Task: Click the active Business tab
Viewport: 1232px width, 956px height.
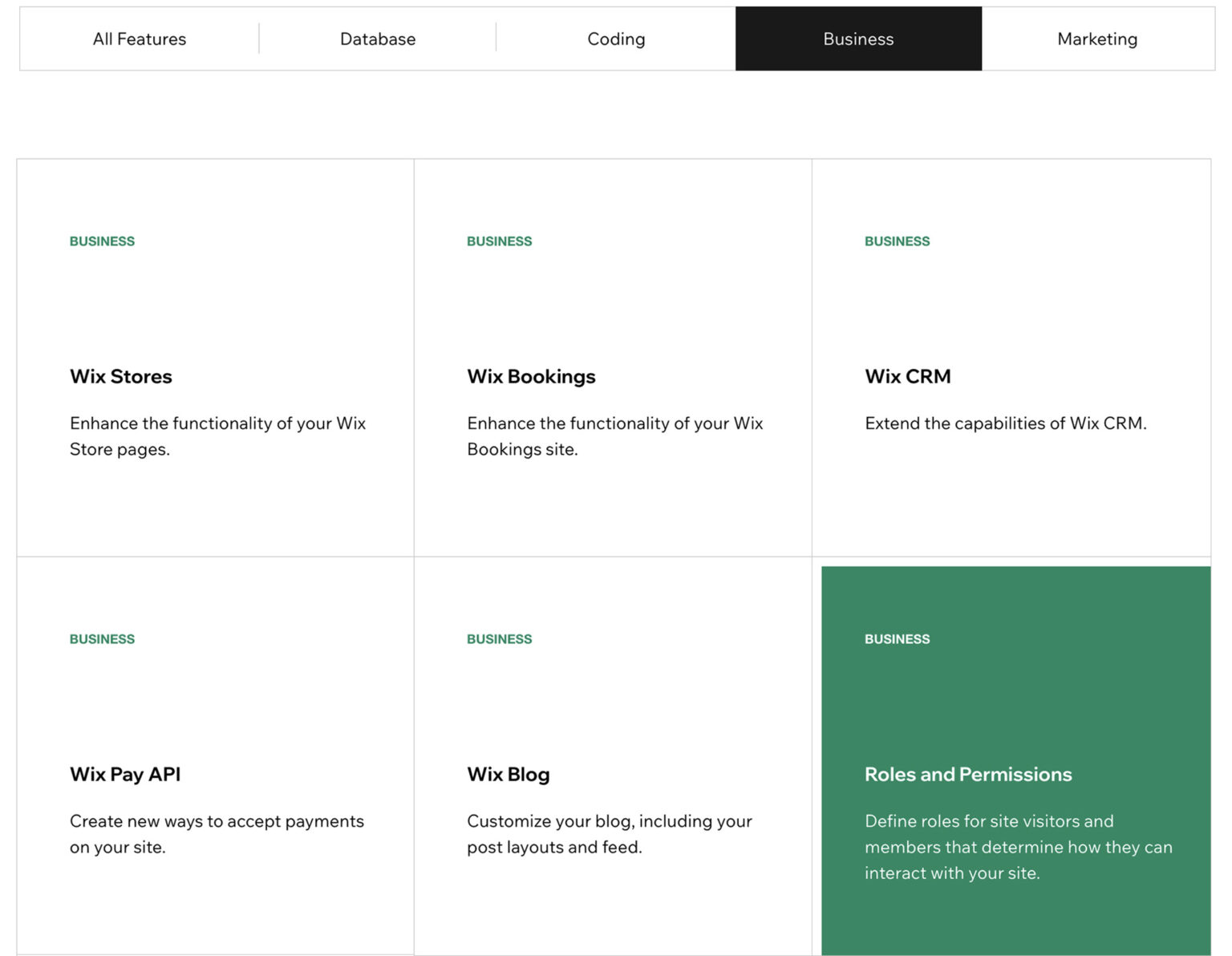Action: pos(857,38)
